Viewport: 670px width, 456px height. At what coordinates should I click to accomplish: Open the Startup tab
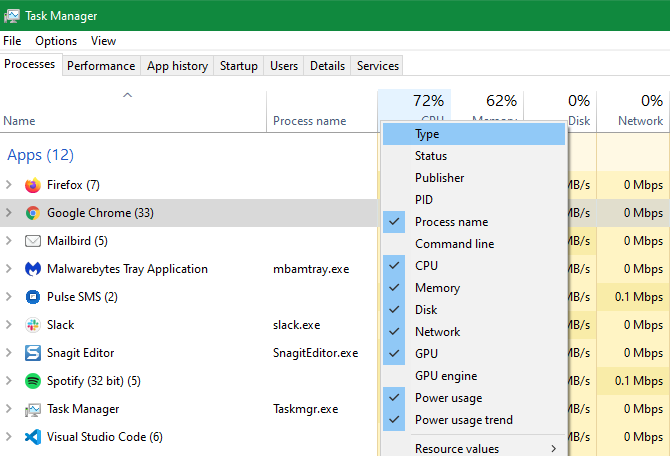pos(239,66)
